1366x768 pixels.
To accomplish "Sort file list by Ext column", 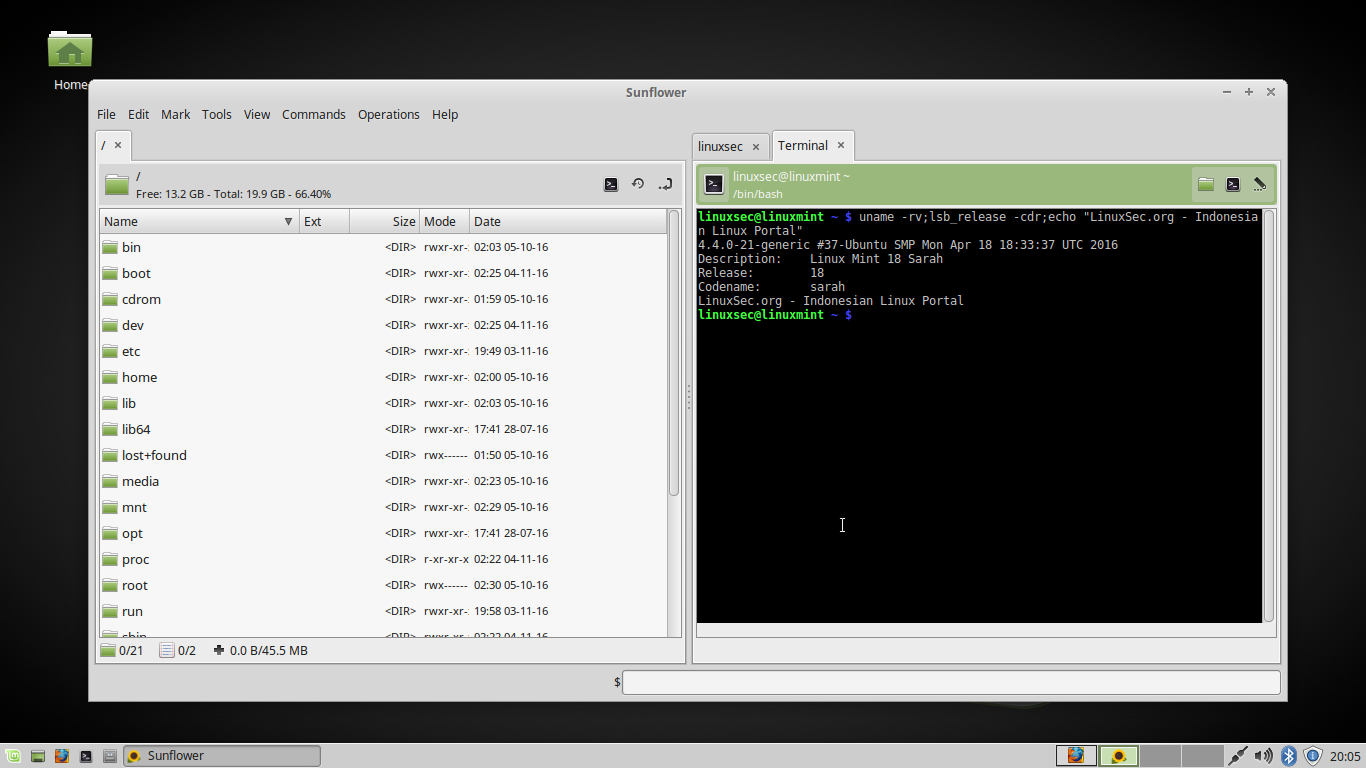I will pos(324,221).
